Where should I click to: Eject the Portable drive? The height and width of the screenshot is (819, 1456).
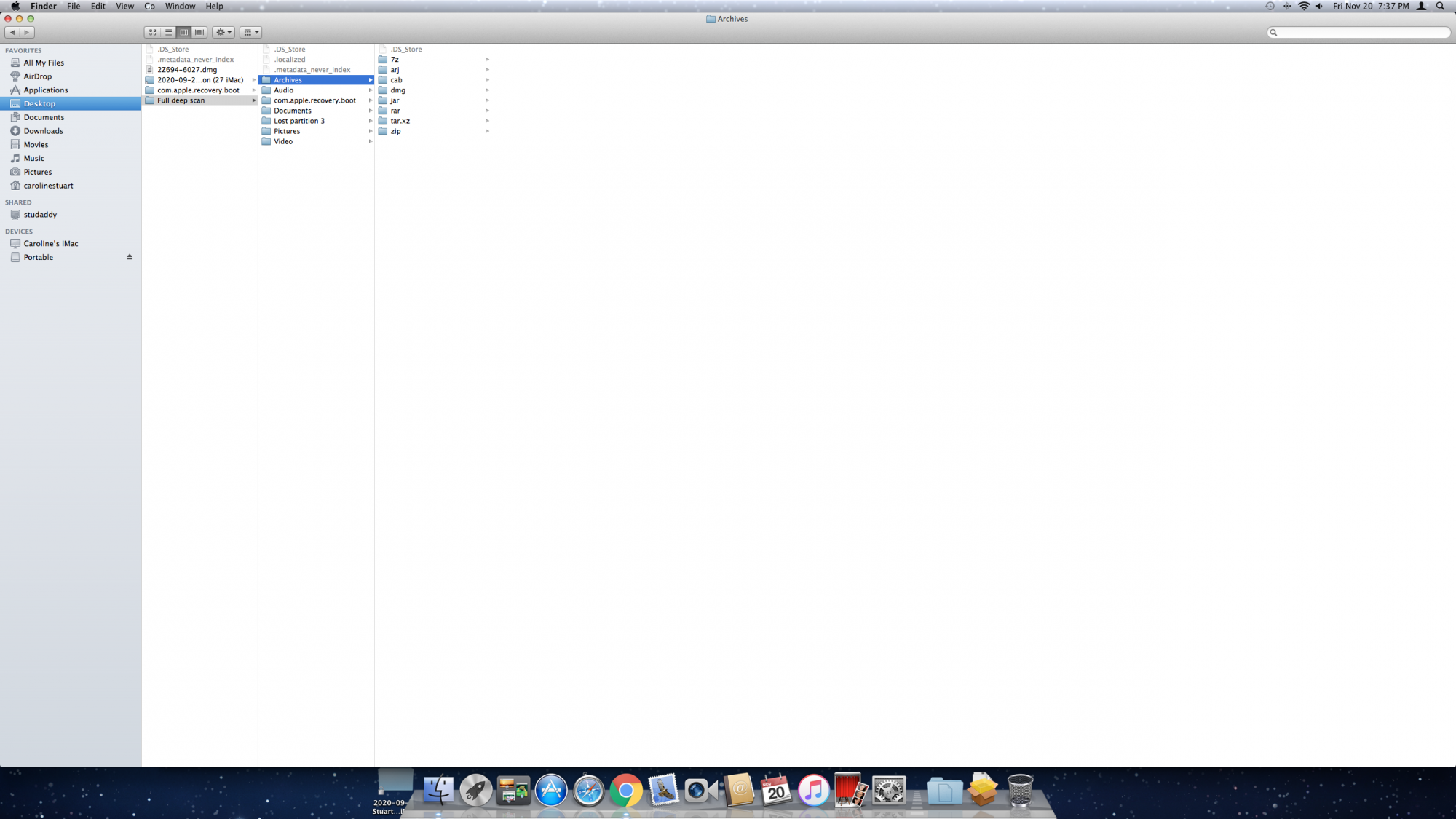point(130,257)
